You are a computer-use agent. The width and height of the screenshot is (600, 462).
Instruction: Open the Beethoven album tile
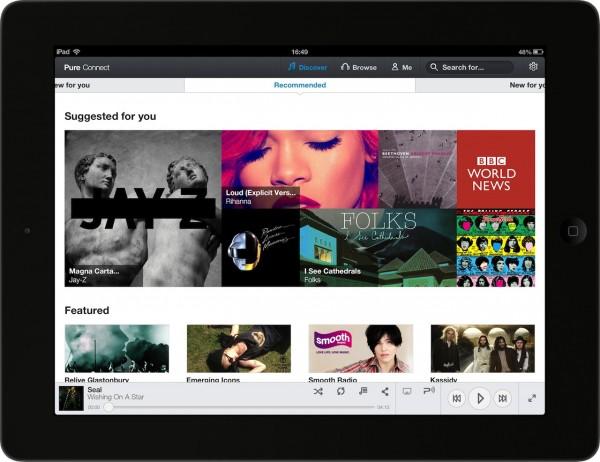pyautogui.click(x=417, y=169)
